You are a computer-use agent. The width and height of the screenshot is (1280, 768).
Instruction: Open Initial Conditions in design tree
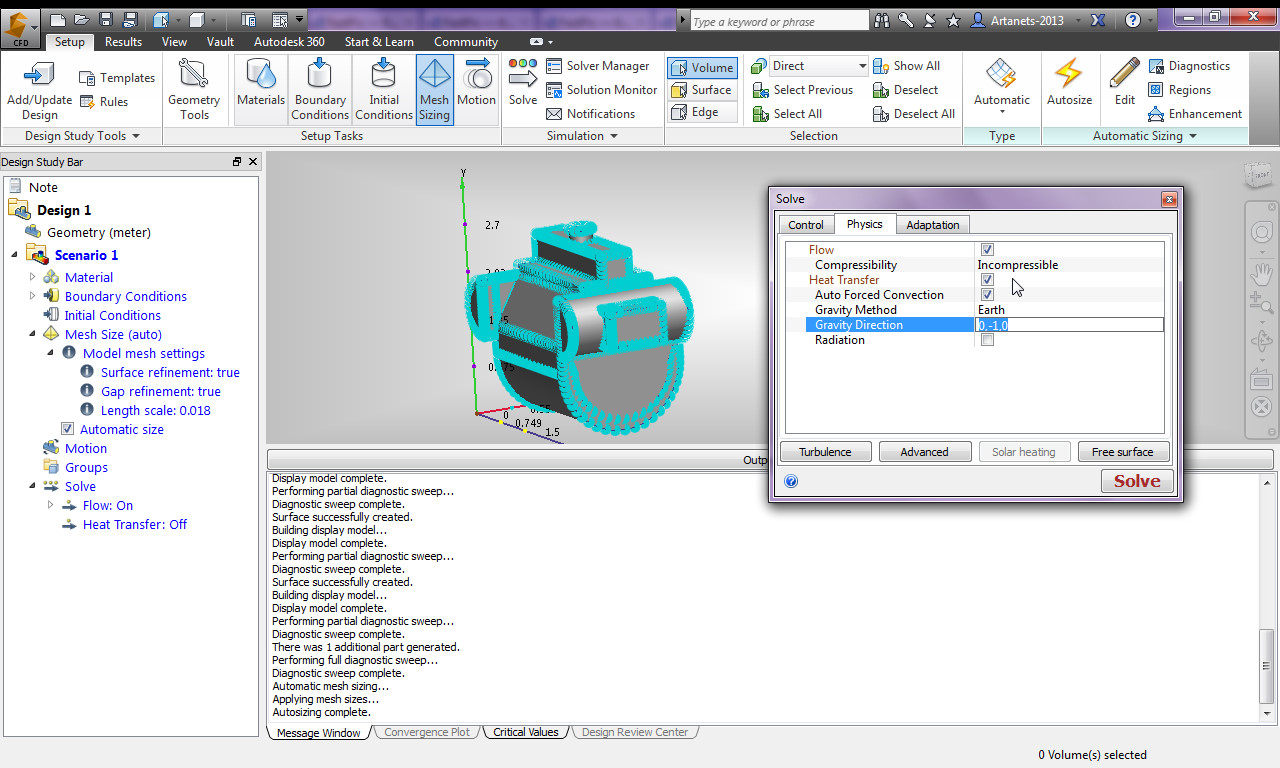coord(102,315)
